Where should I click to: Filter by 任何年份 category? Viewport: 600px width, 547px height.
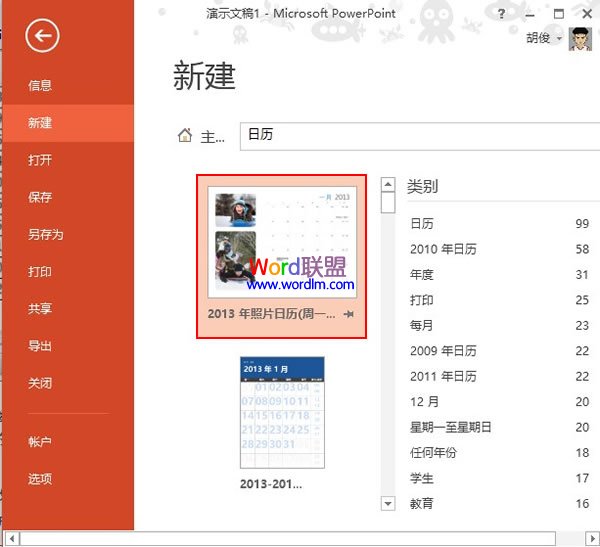click(x=499, y=453)
